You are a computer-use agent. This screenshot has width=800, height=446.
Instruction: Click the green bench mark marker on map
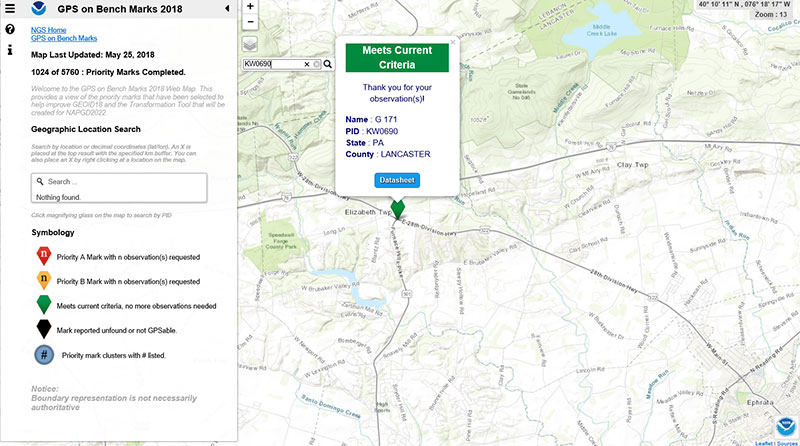click(398, 208)
